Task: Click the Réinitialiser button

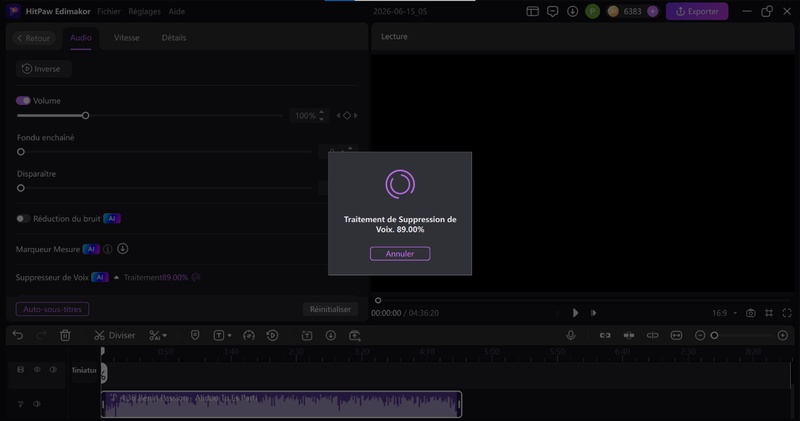Action: point(330,309)
